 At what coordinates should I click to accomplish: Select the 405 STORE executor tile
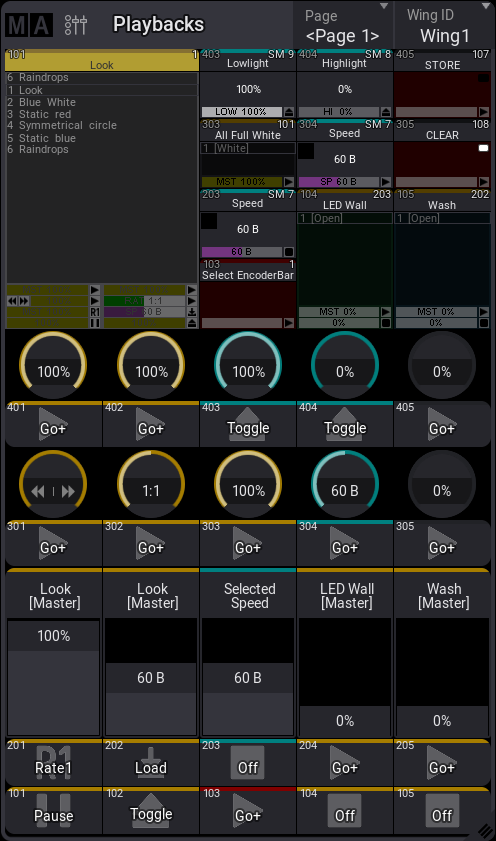442,83
